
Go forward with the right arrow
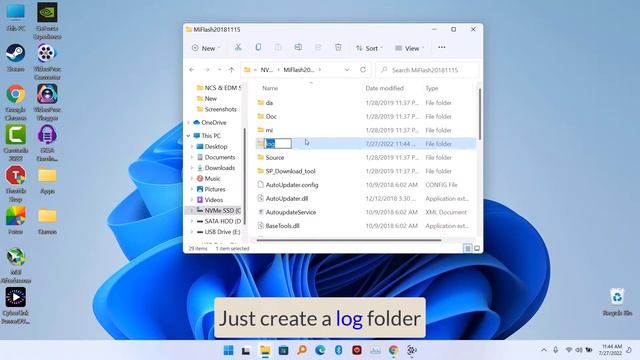tap(207, 70)
